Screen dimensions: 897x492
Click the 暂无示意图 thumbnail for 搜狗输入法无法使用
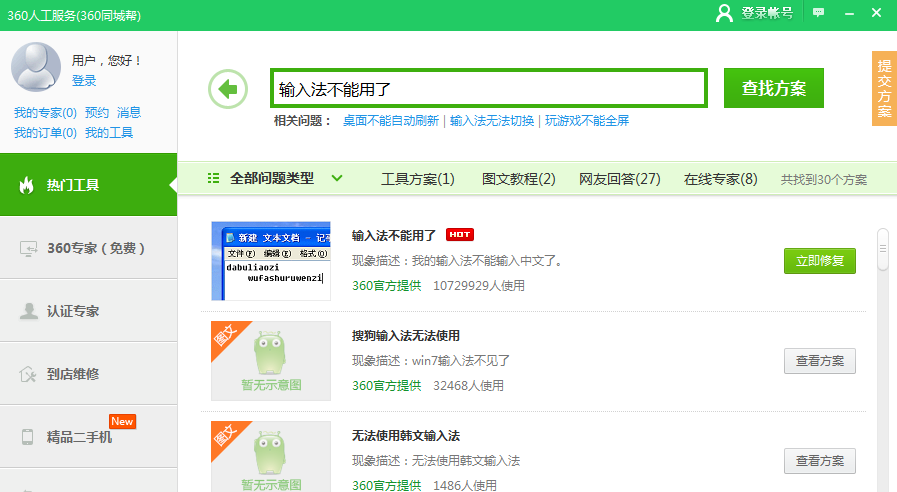pos(271,361)
